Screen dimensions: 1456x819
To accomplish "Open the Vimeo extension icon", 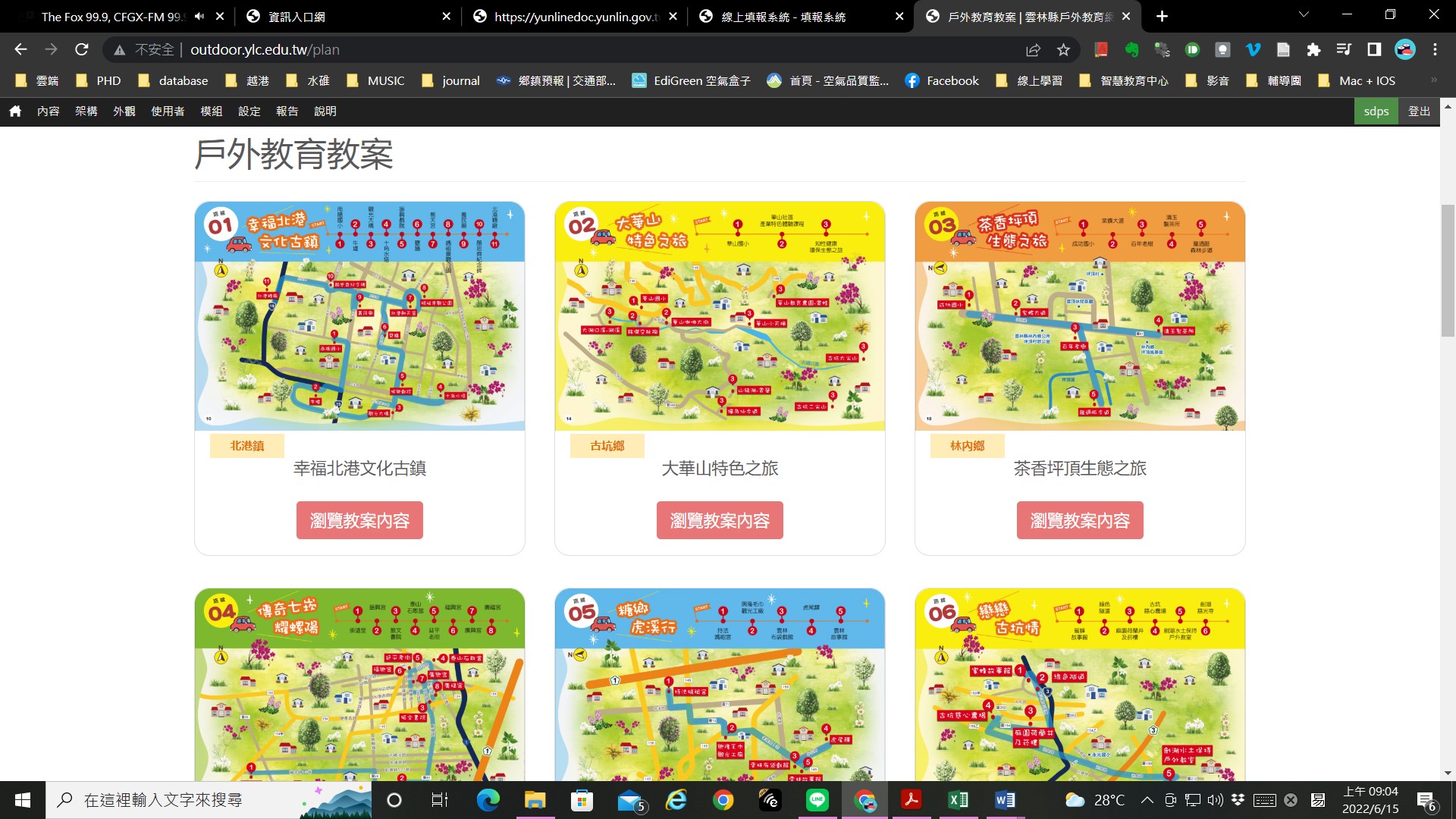I will 1253,50.
